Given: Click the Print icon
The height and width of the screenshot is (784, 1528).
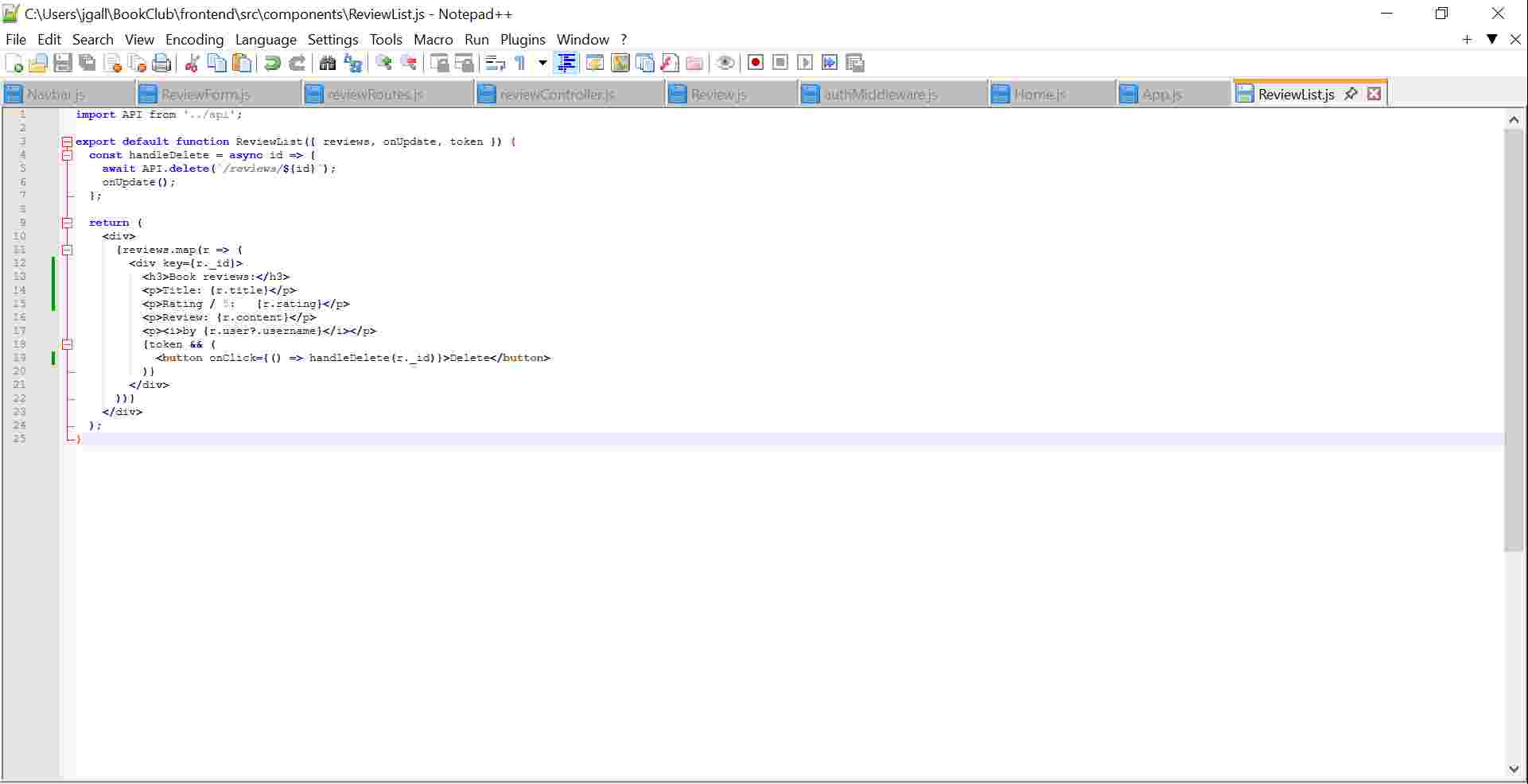Looking at the screenshot, I should point(161,63).
